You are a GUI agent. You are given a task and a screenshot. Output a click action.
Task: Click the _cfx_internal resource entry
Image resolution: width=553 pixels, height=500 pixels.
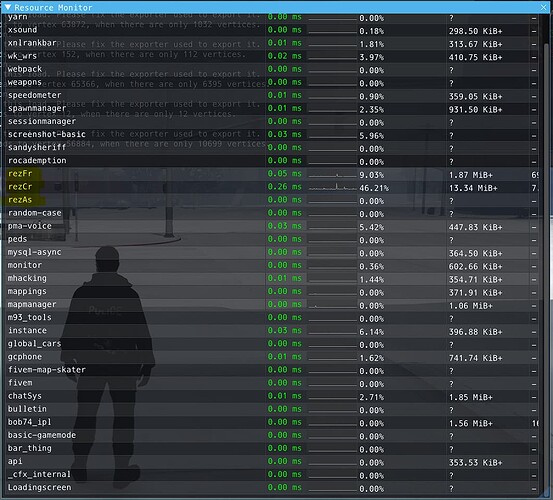[39, 474]
